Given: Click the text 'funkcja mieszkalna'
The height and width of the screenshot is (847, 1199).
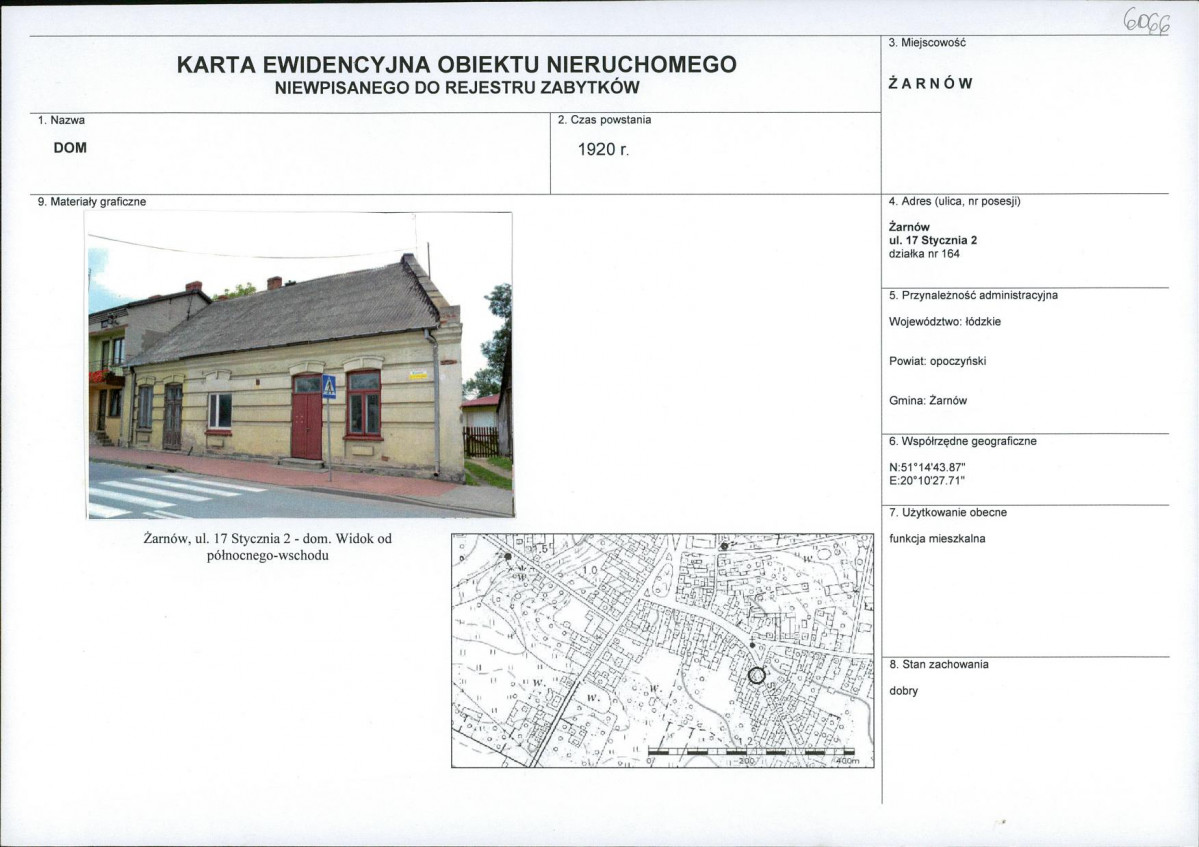Looking at the screenshot, I should (937, 539).
